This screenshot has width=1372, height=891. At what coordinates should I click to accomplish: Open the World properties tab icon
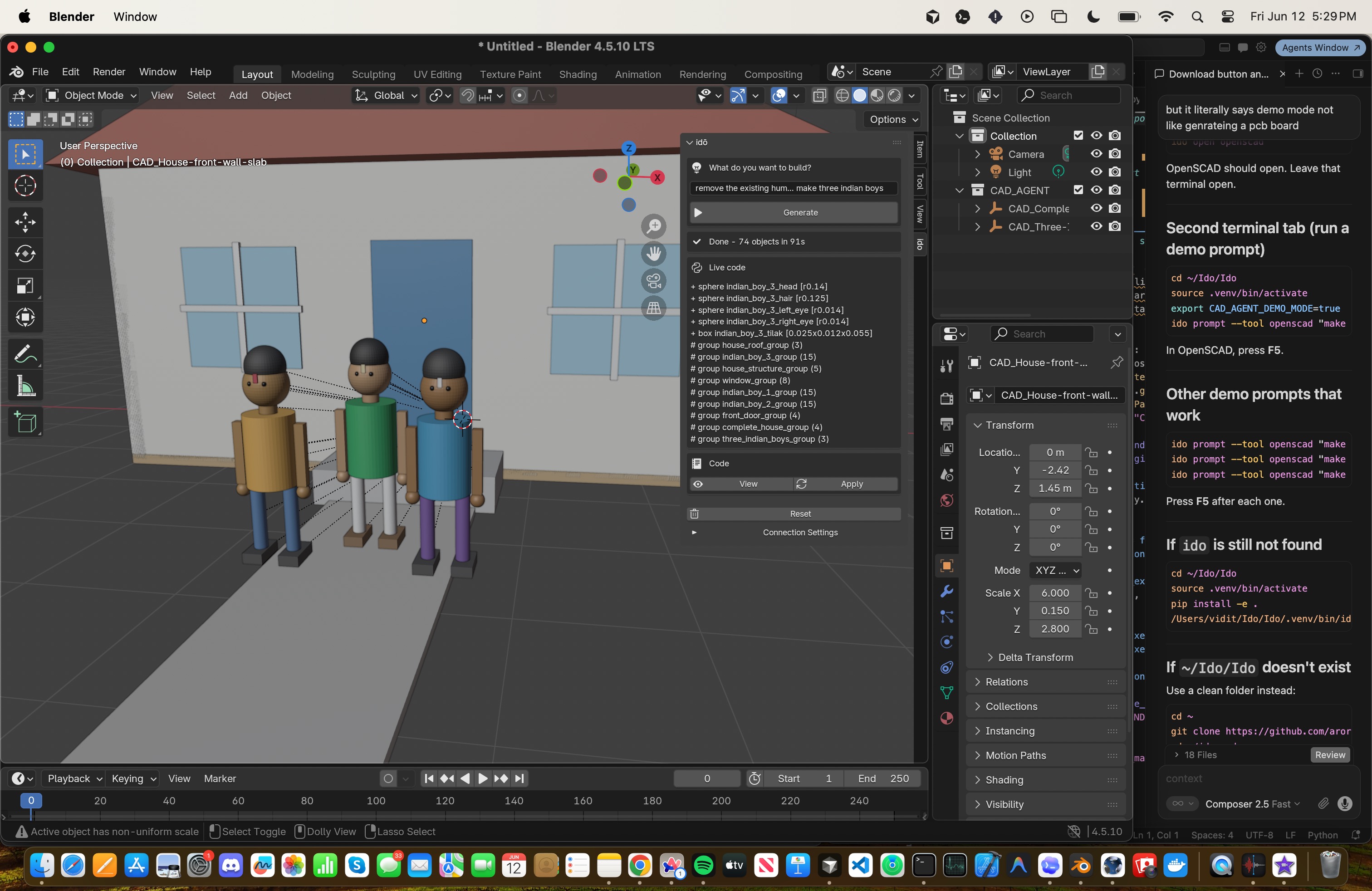946,500
